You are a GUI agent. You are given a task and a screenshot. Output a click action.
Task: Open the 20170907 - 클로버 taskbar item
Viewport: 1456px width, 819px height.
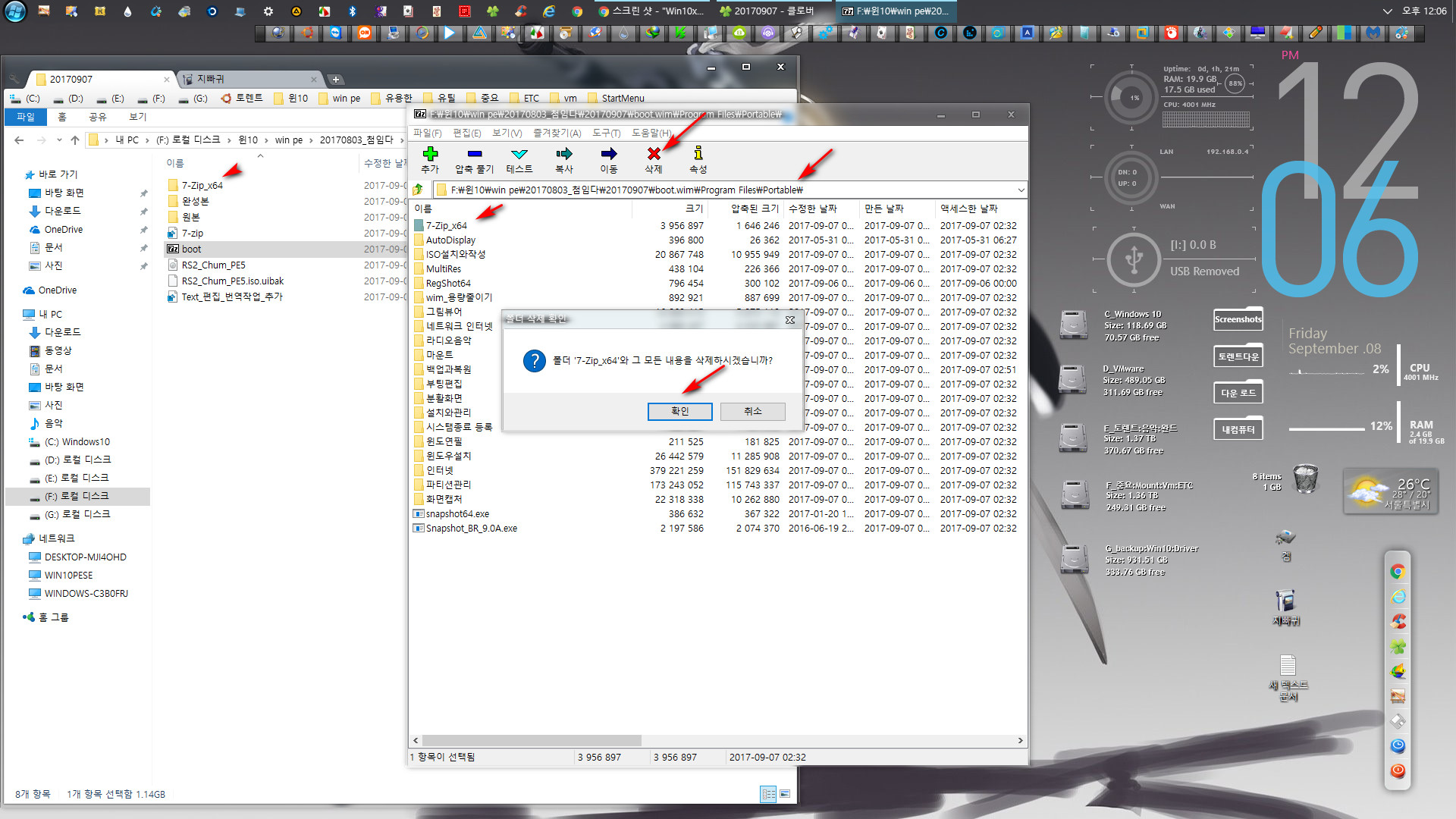coord(767,11)
